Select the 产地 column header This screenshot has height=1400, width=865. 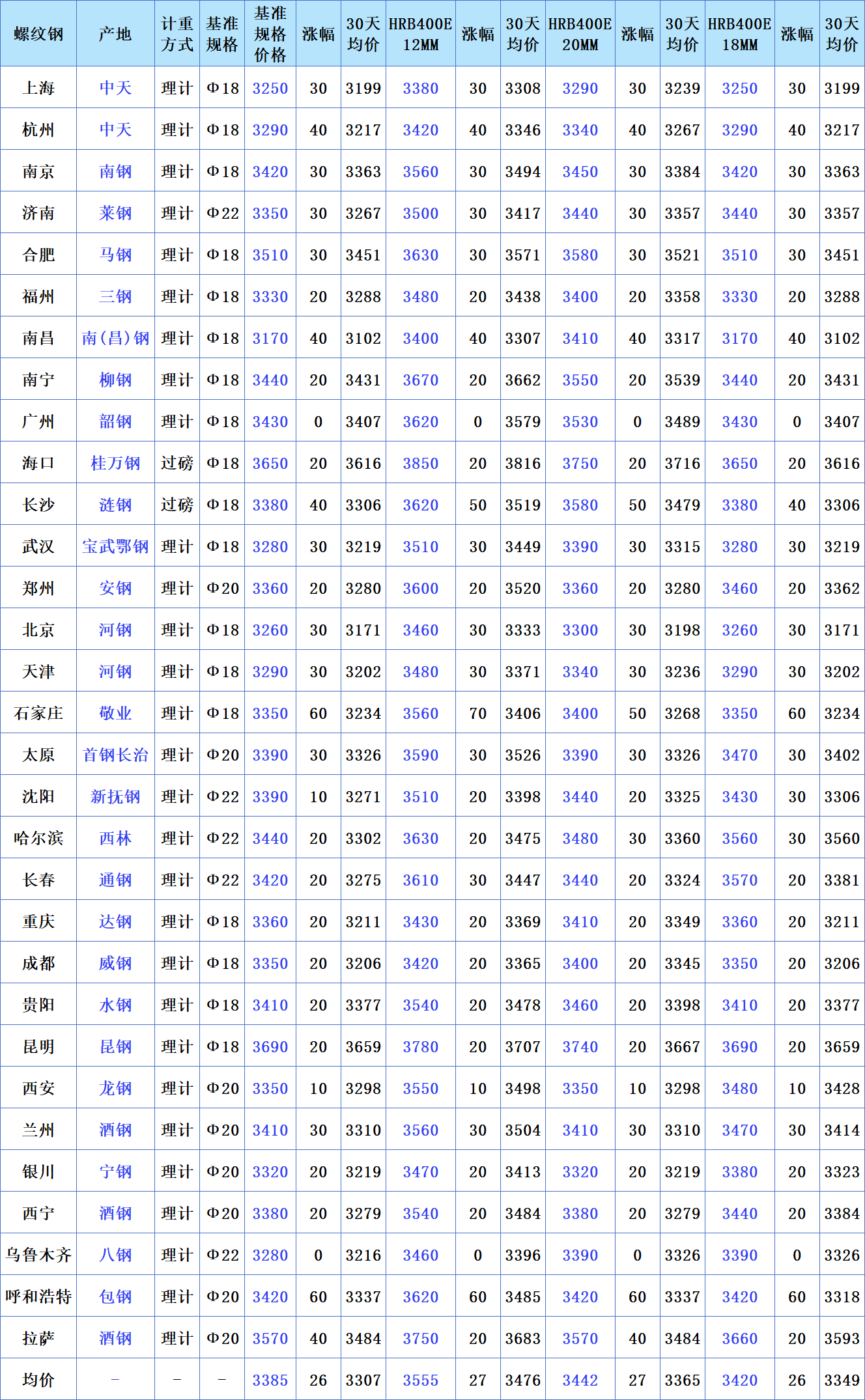[x=115, y=33]
